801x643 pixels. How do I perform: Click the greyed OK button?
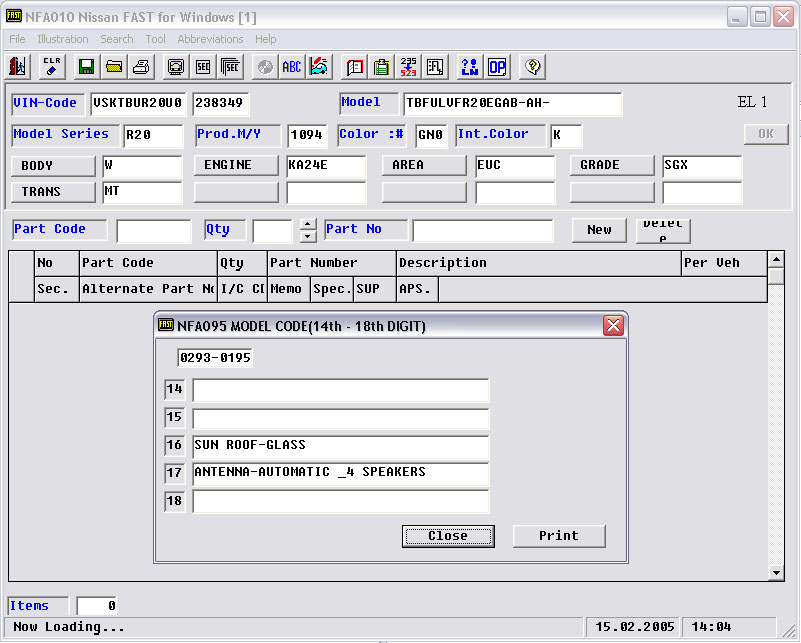(x=766, y=134)
